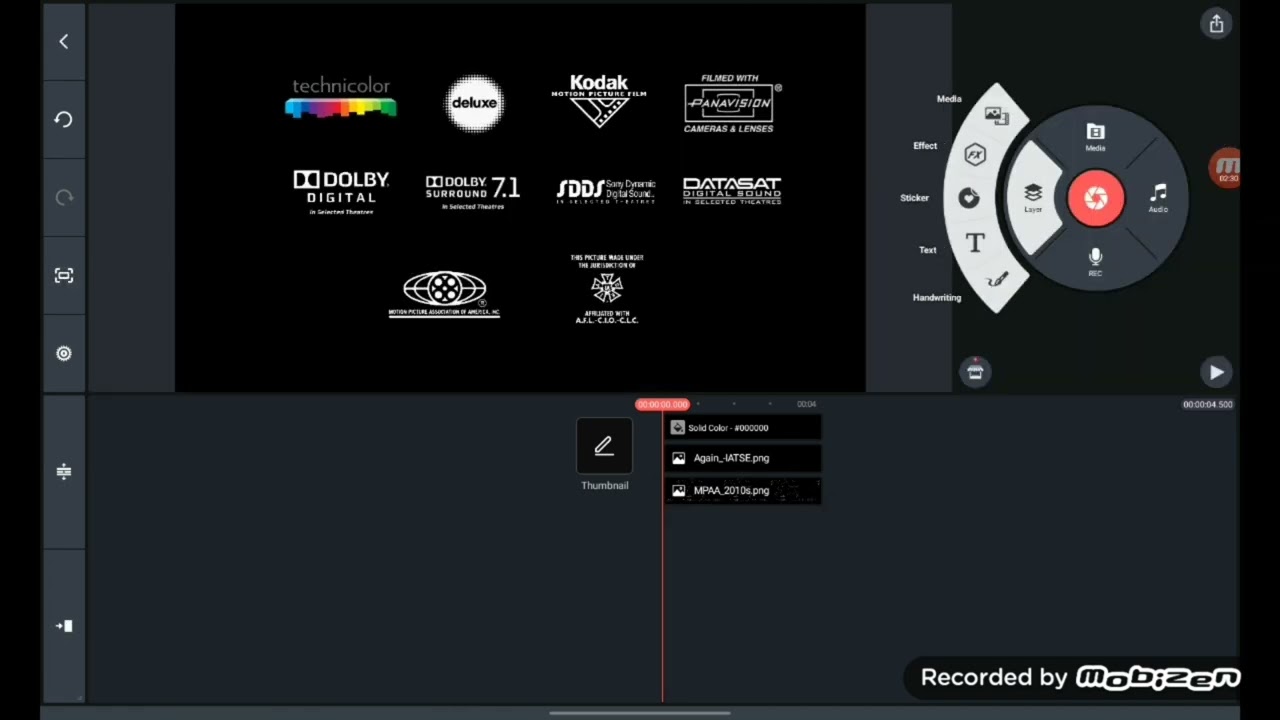Select the Solid Color #000000 clip

click(x=743, y=428)
